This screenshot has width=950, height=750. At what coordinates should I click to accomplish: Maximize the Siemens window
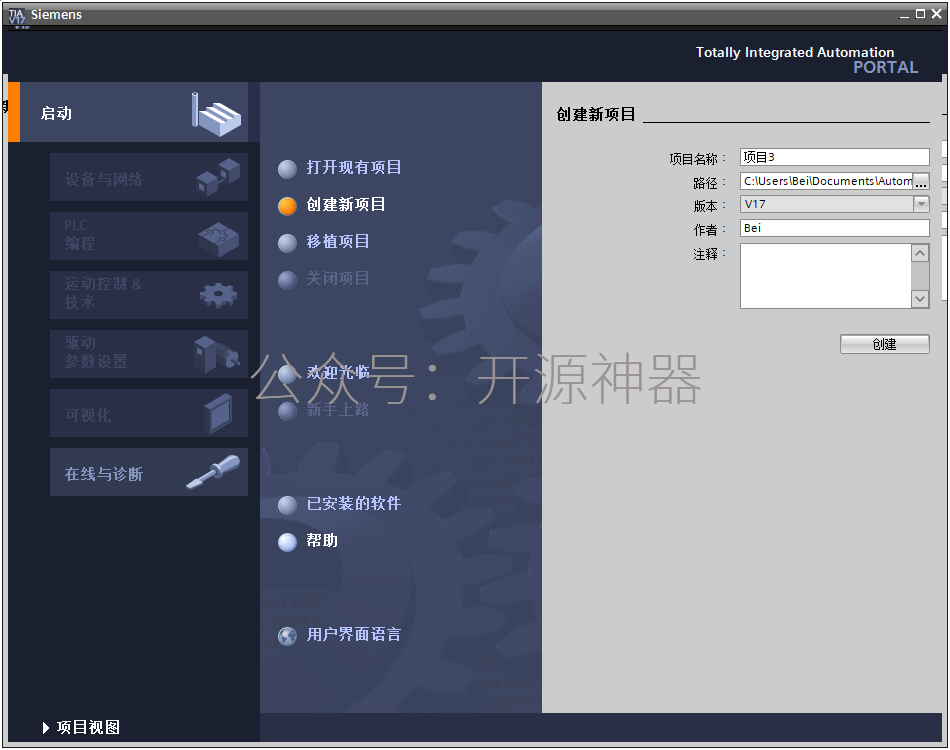coord(920,14)
